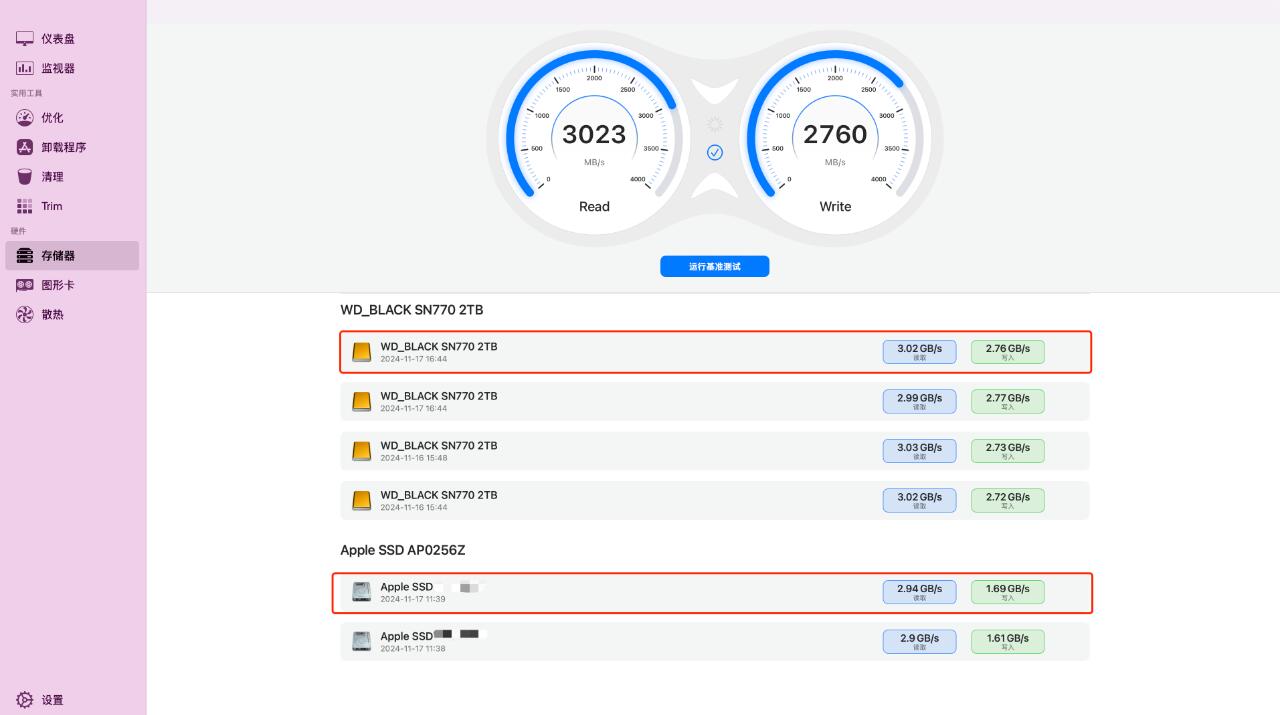Click the 2760 write value
Viewport: 1280px width, 715px height.
(x=835, y=134)
